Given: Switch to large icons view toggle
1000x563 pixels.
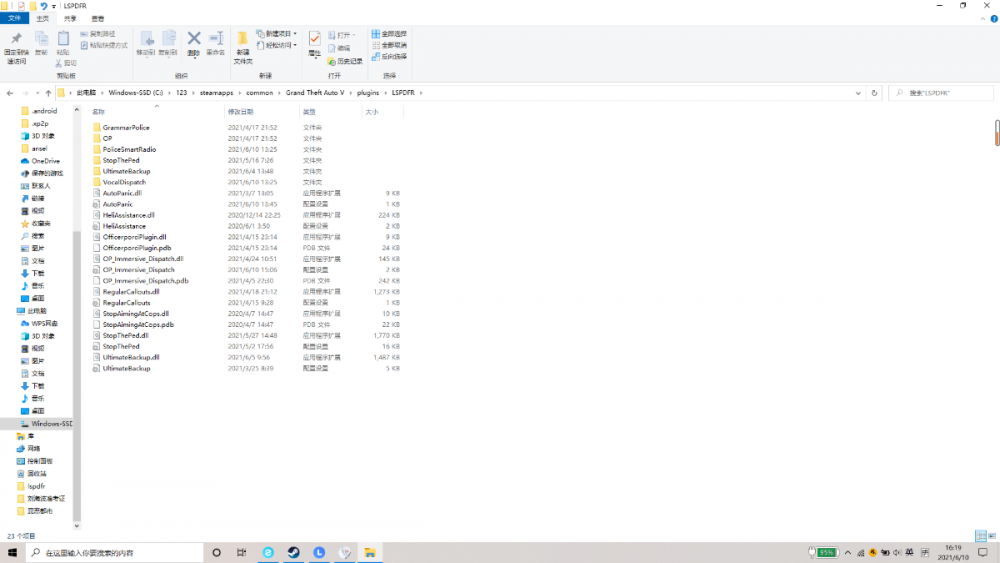Looking at the screenshot, I should pyautogui.click(x=992, y=536).
